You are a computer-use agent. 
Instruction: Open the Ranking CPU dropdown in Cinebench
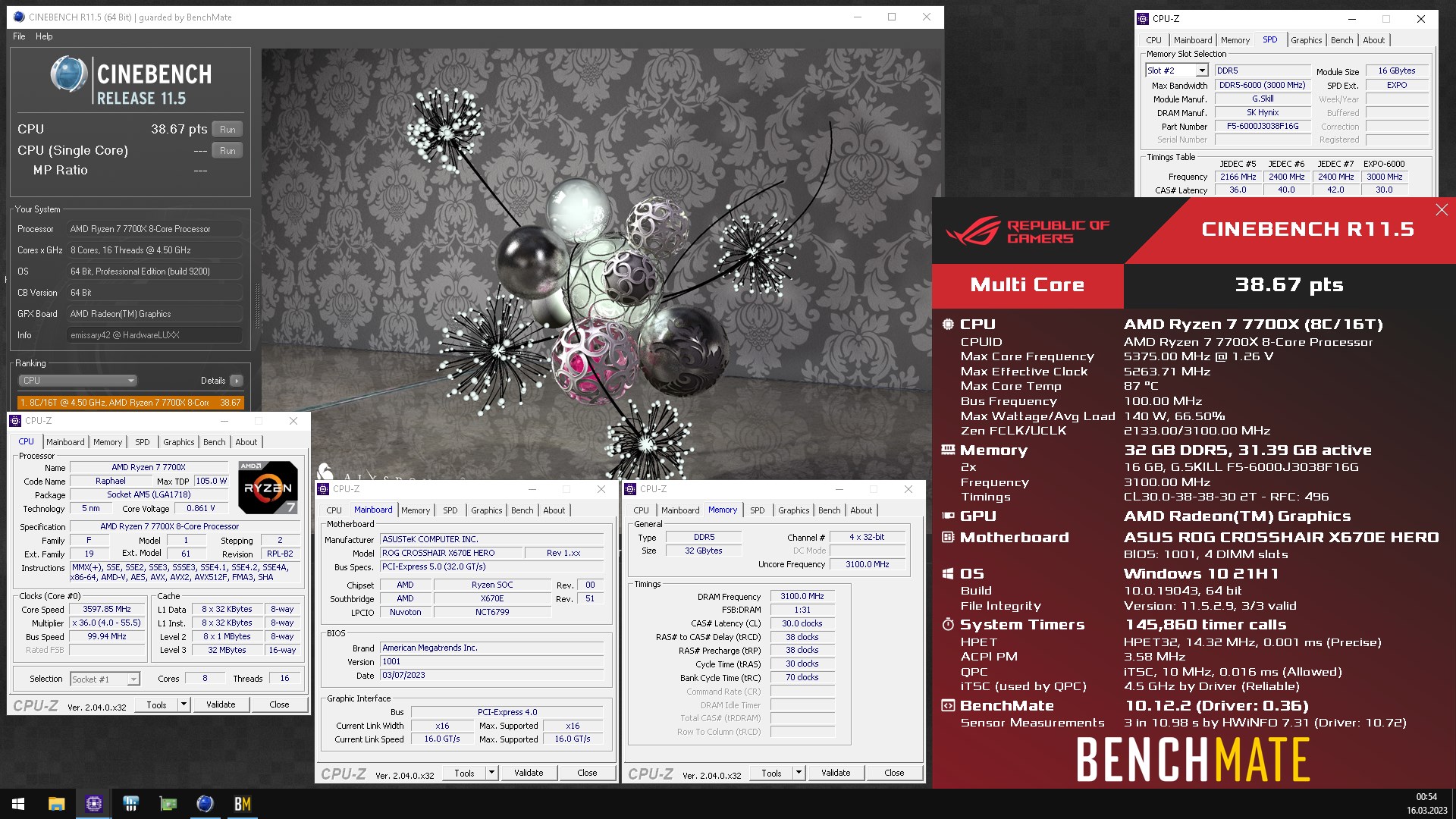click(x=77, y=381)
